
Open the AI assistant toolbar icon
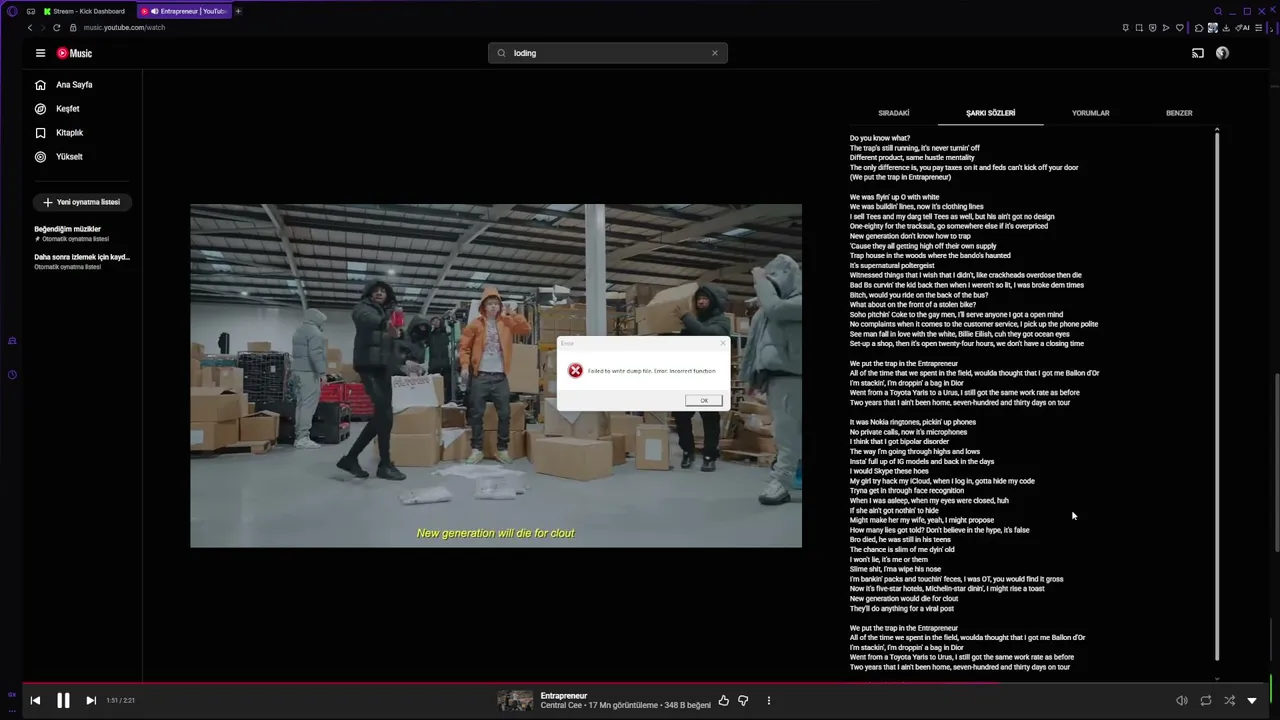pyautogui.click(x=1244, y=28)
